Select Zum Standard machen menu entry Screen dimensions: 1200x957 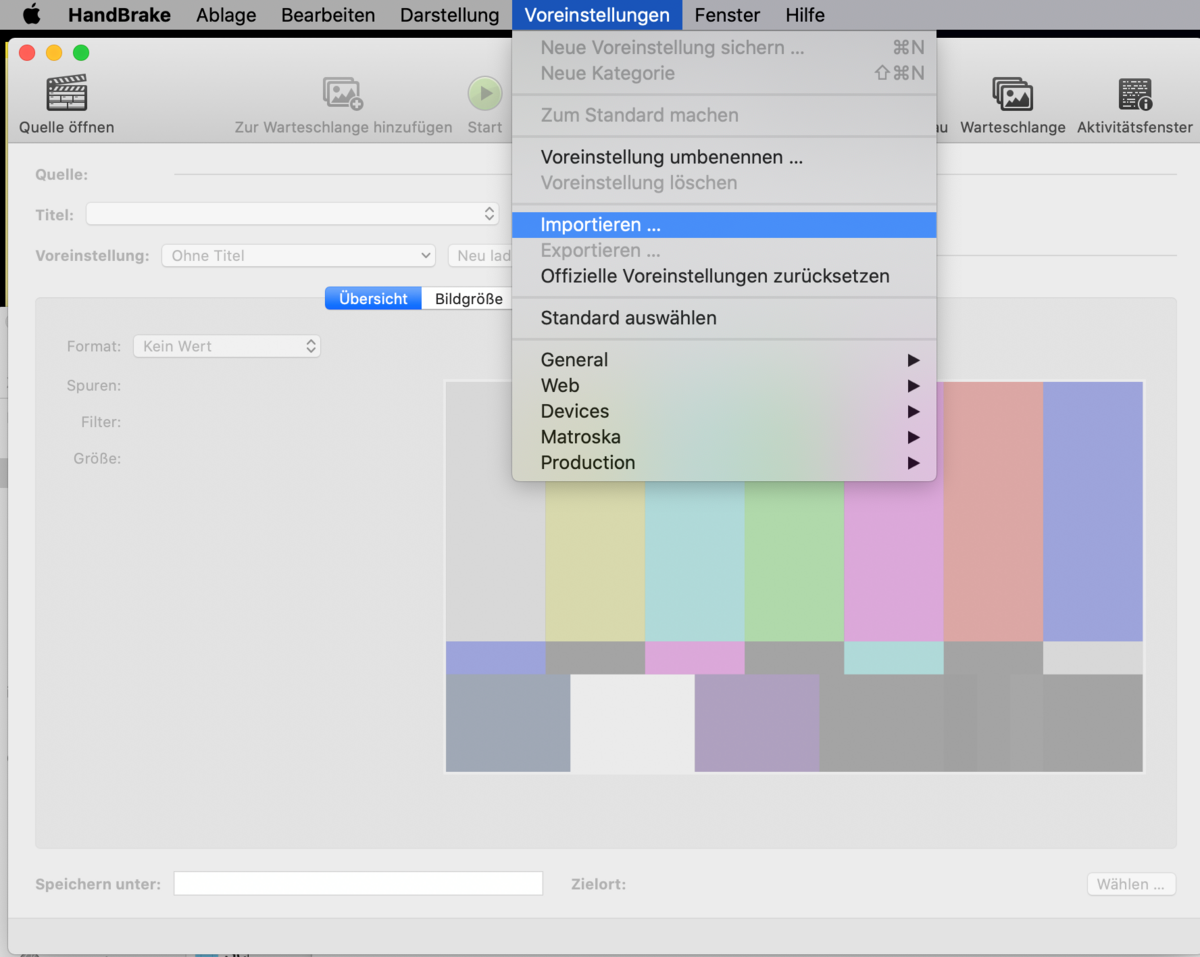(724, 115)
